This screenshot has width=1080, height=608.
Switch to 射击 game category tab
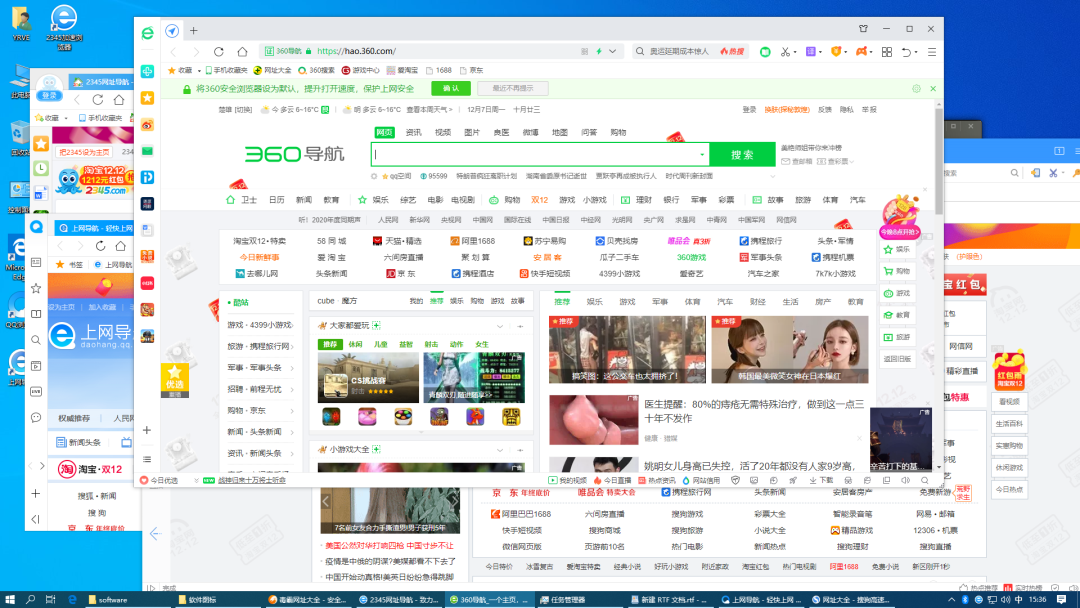click(x=431, y=344)
